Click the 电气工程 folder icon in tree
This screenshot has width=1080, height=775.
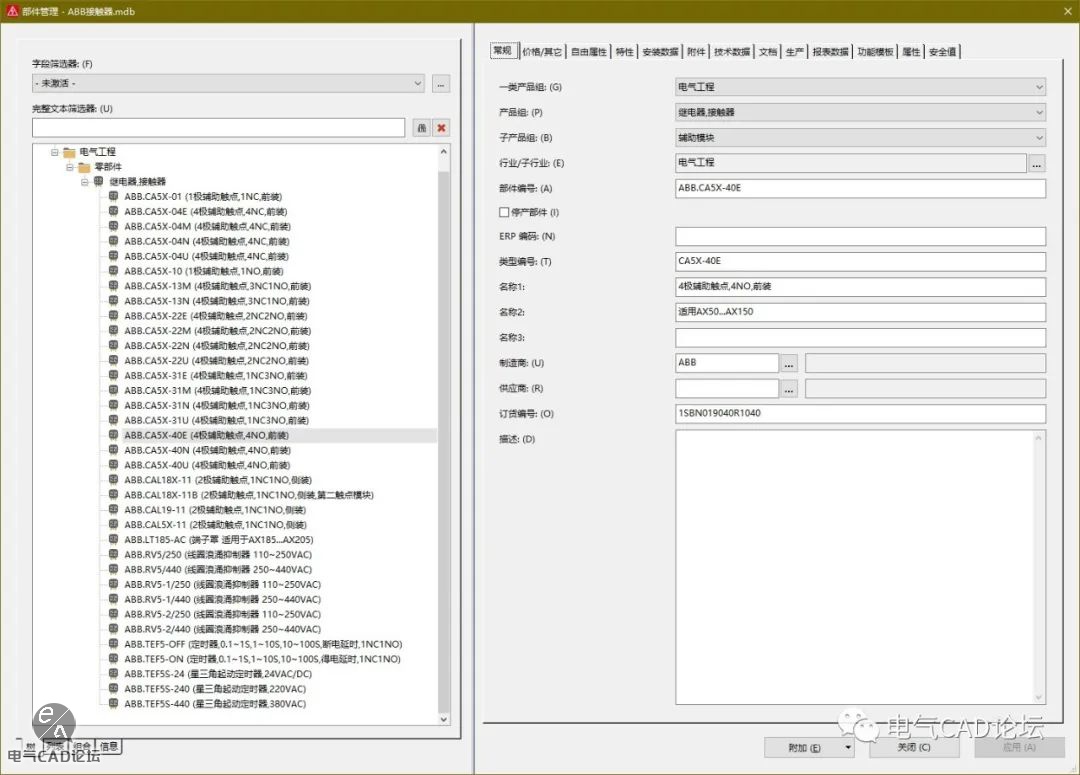pyautogui.click(x=69, y=152)
